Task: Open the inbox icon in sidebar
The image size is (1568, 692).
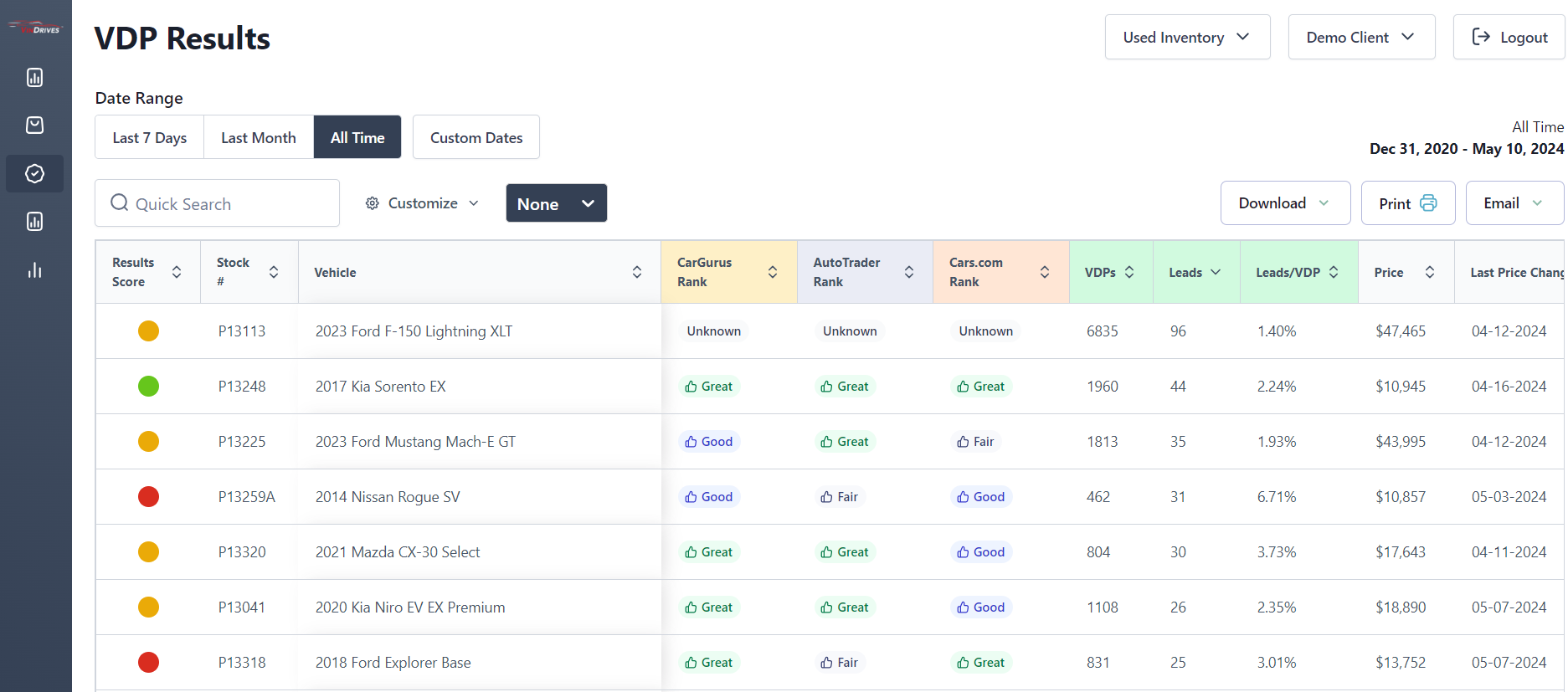Action: pyautogui.click(x=34, y=126)
